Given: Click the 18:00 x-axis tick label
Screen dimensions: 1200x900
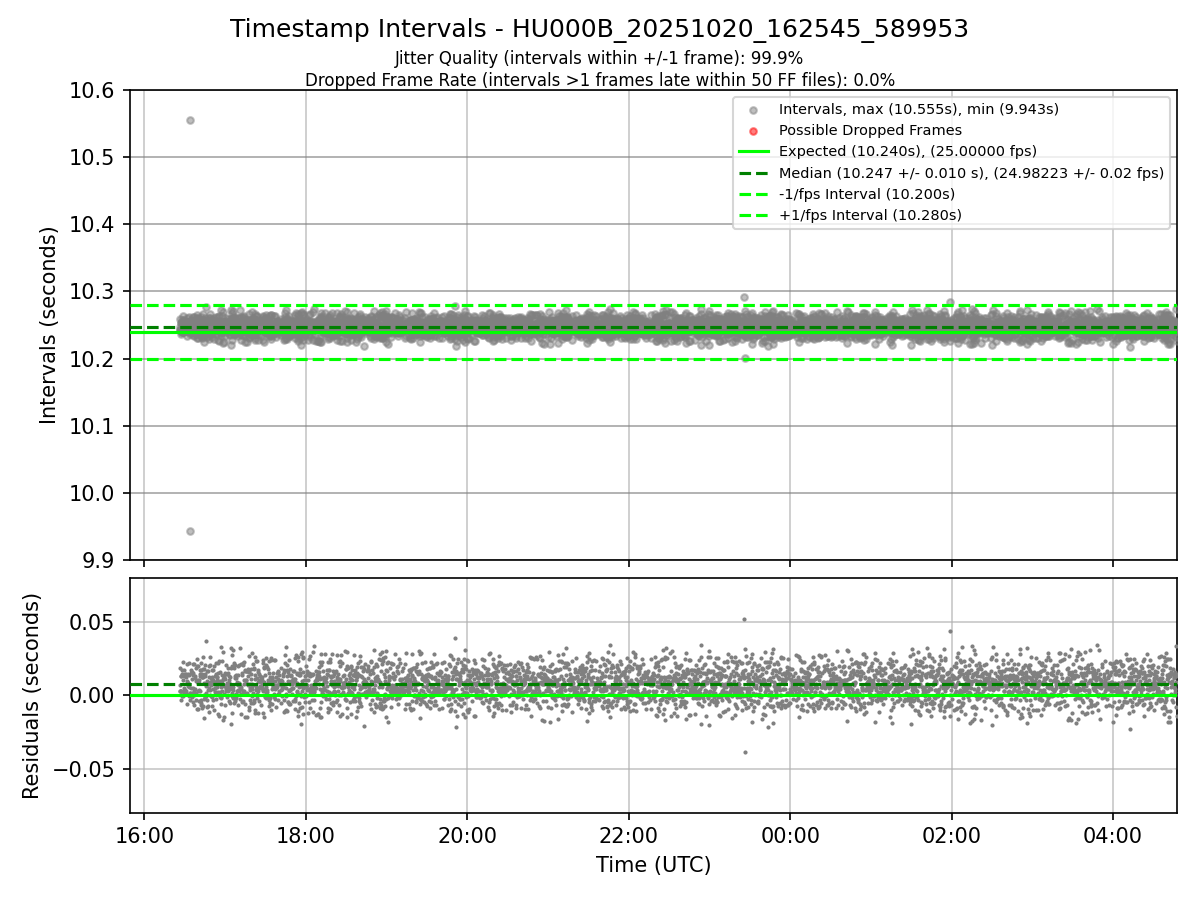Looking at the screenshot, I should 305,835.
